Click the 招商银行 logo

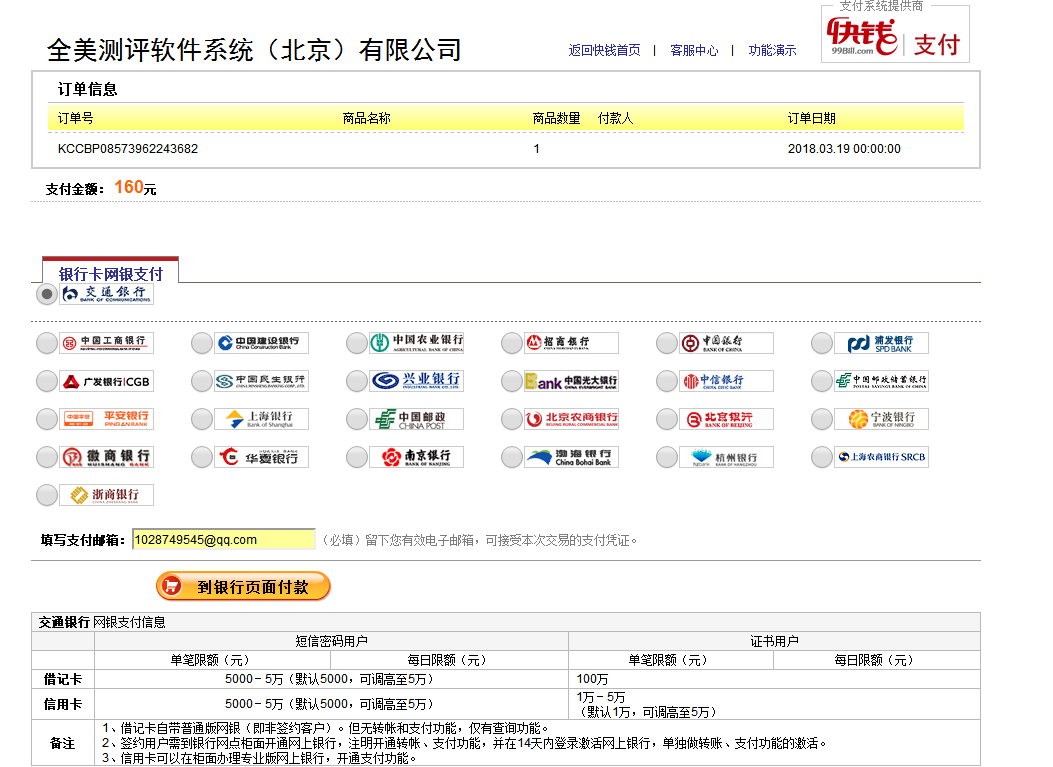(571, 343)
